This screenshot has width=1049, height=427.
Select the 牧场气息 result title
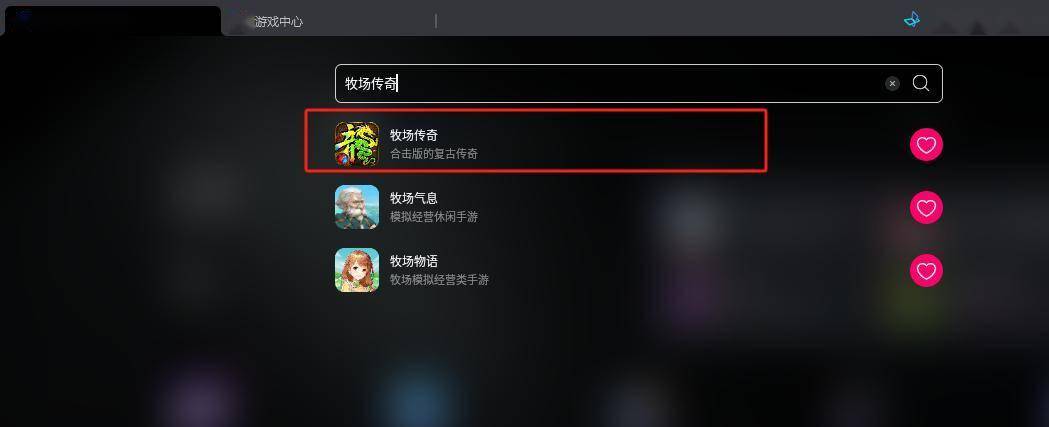413,198
